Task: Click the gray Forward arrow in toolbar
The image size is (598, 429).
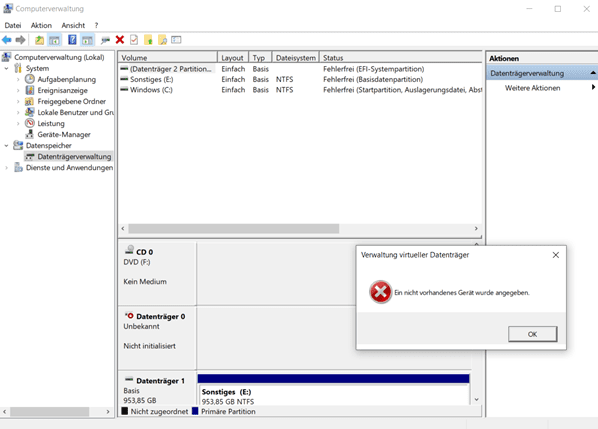Action: 21,40
